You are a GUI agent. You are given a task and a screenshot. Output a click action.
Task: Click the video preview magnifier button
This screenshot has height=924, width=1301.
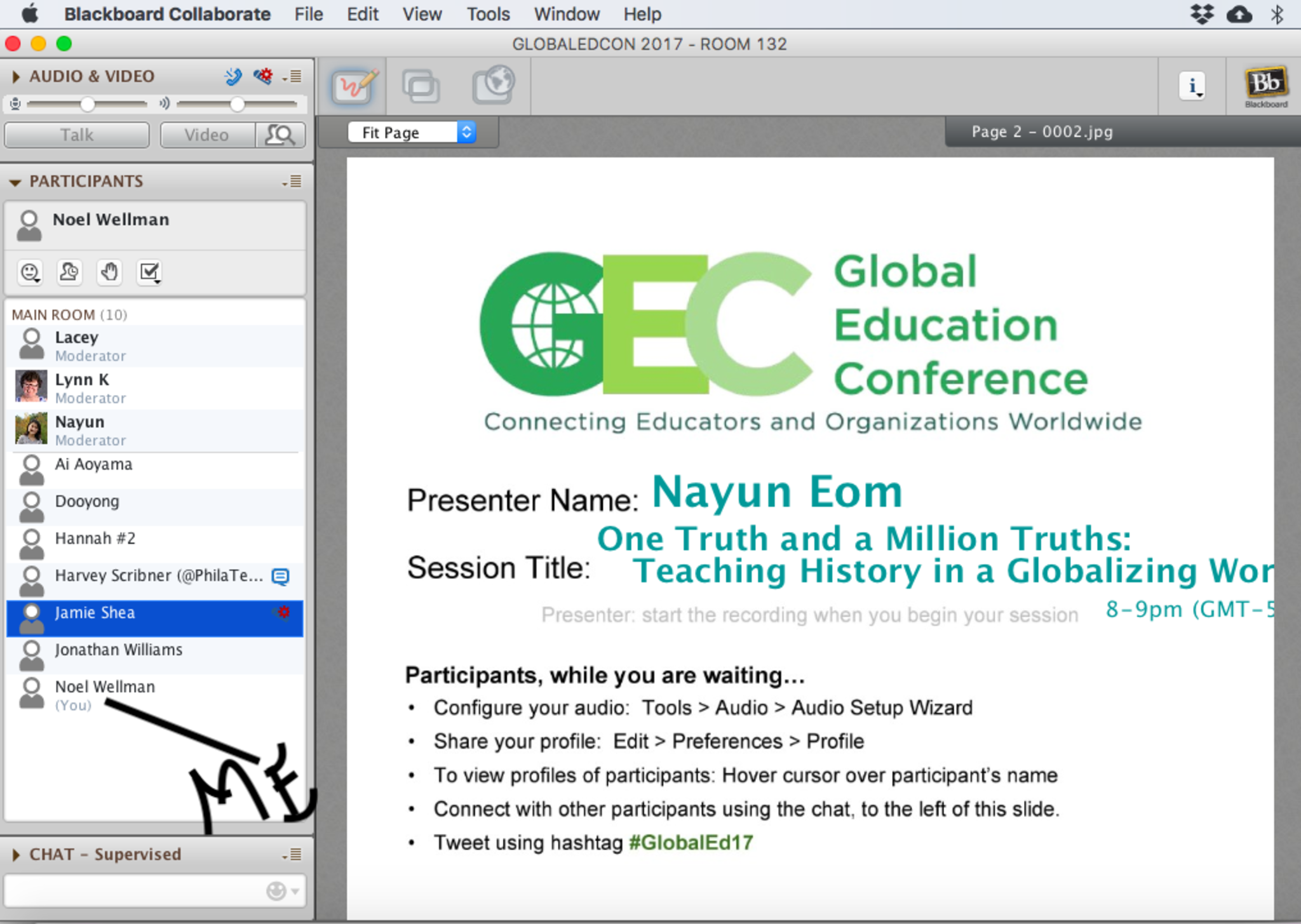280,135
